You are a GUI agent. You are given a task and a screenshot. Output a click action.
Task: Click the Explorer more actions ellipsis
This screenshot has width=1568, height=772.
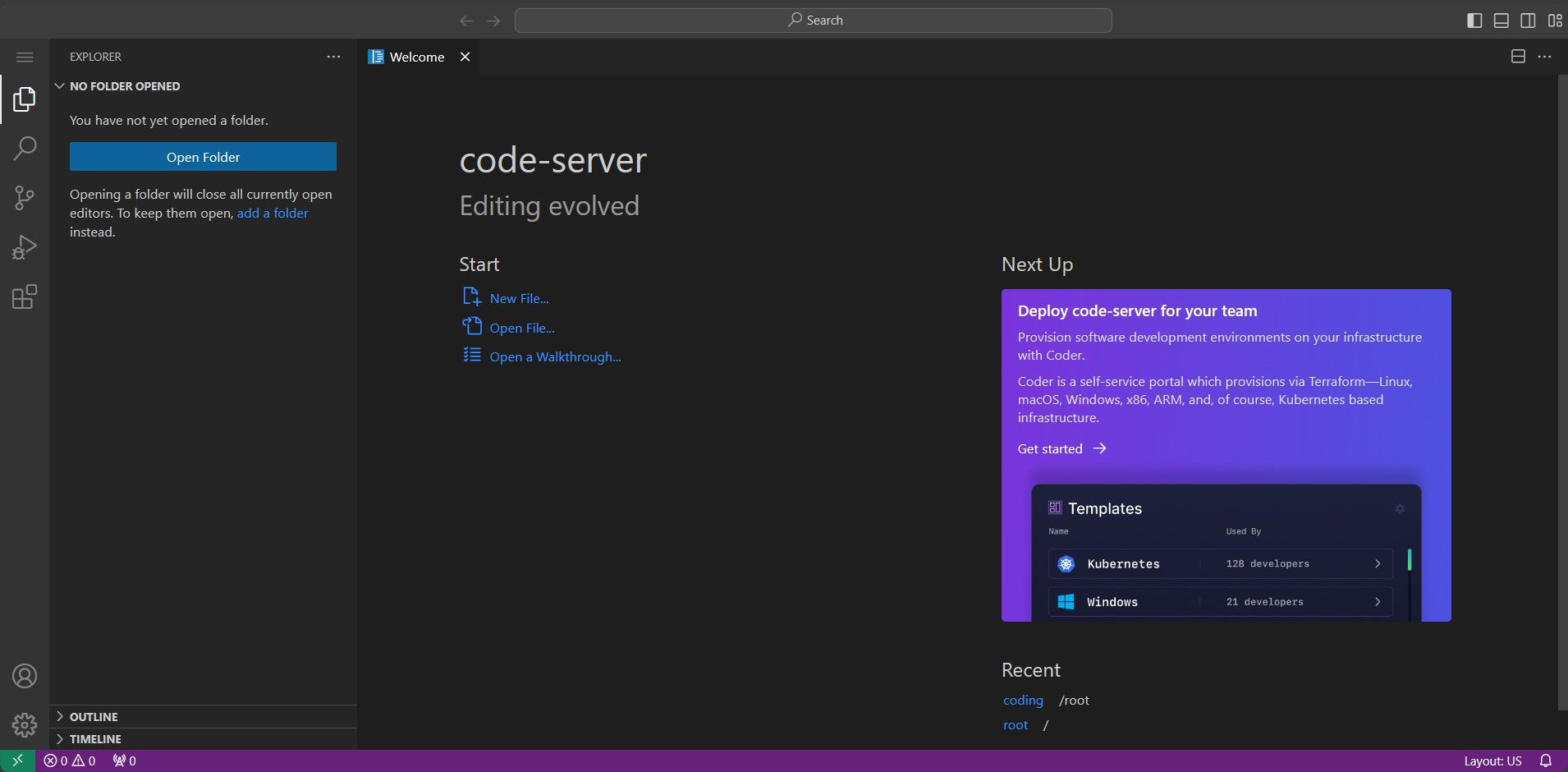click(333, 57)
